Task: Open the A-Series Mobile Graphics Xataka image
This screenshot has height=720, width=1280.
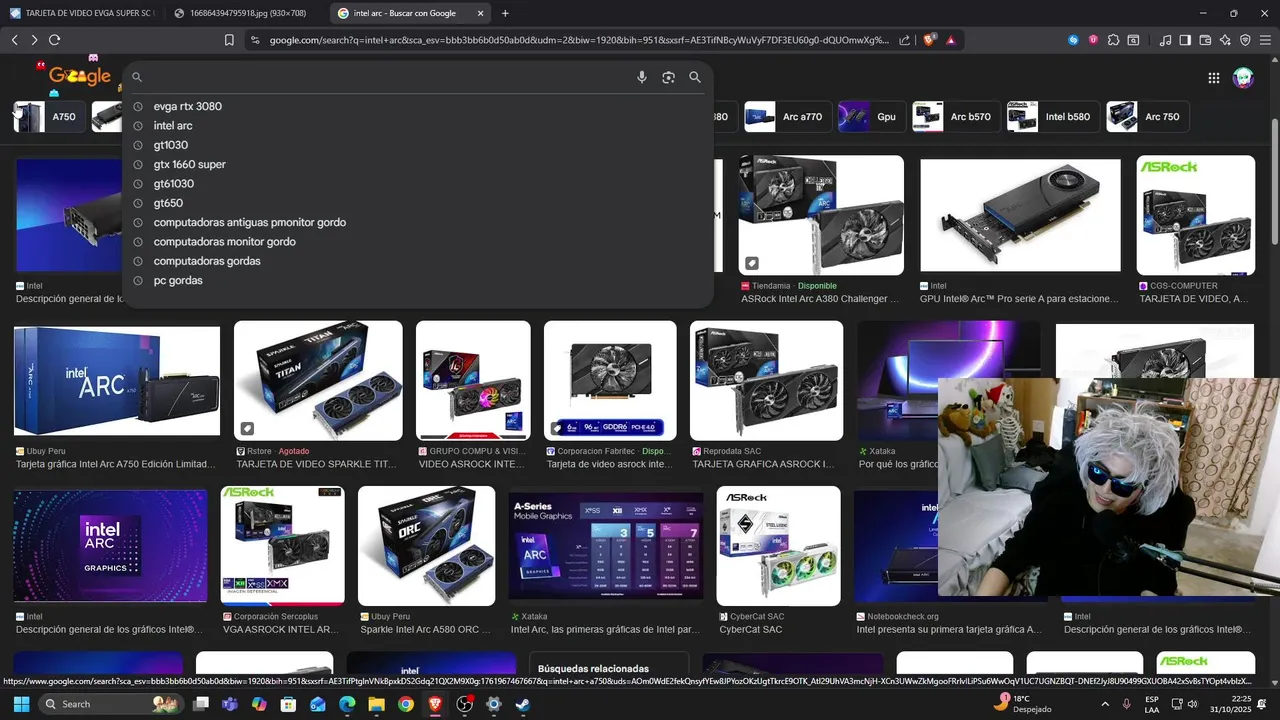Action: tap(606, 547)
